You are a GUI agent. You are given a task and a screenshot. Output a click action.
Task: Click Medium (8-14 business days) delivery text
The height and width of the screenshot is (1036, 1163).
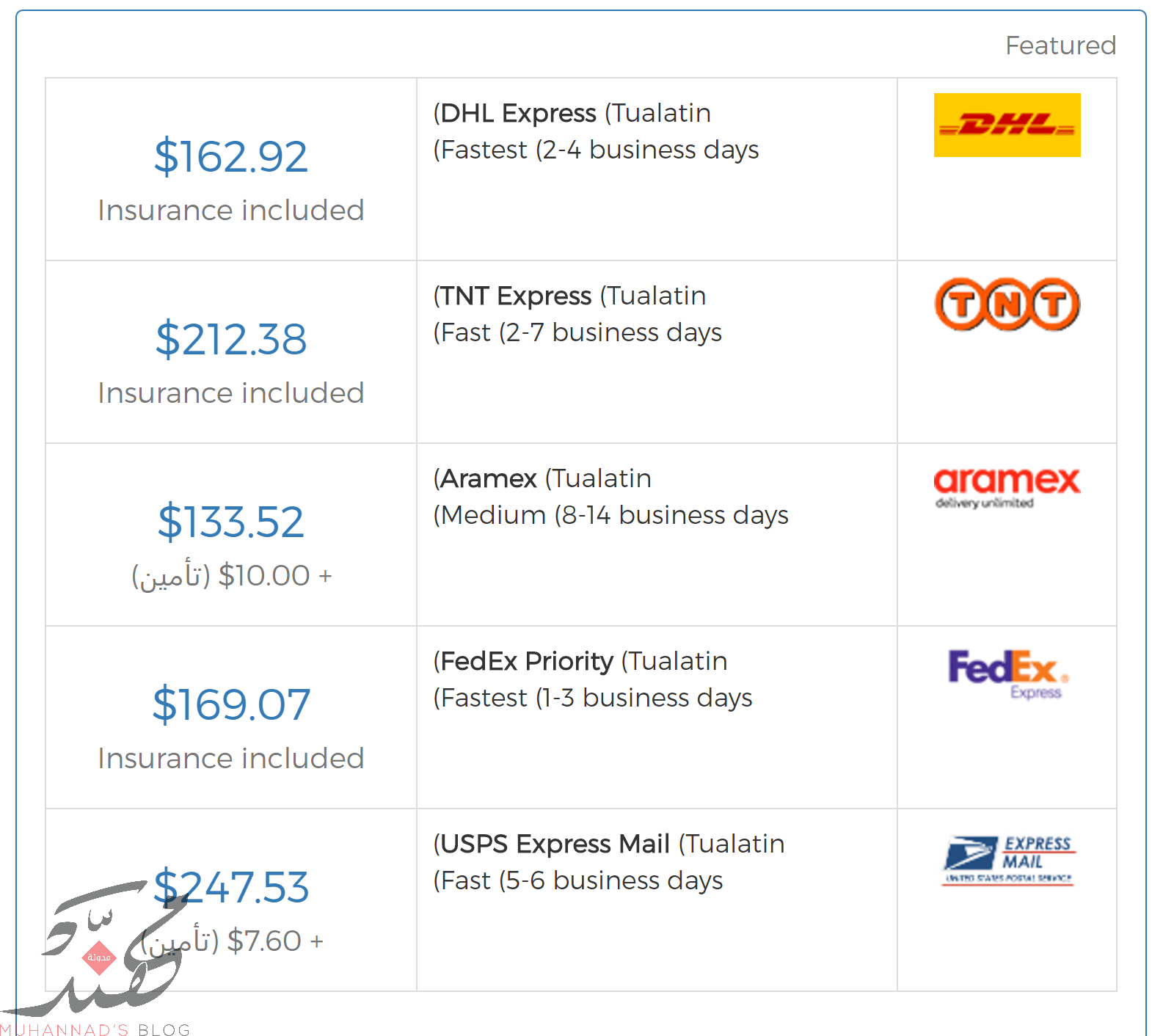pyautogui.click(x=610, y=515)
